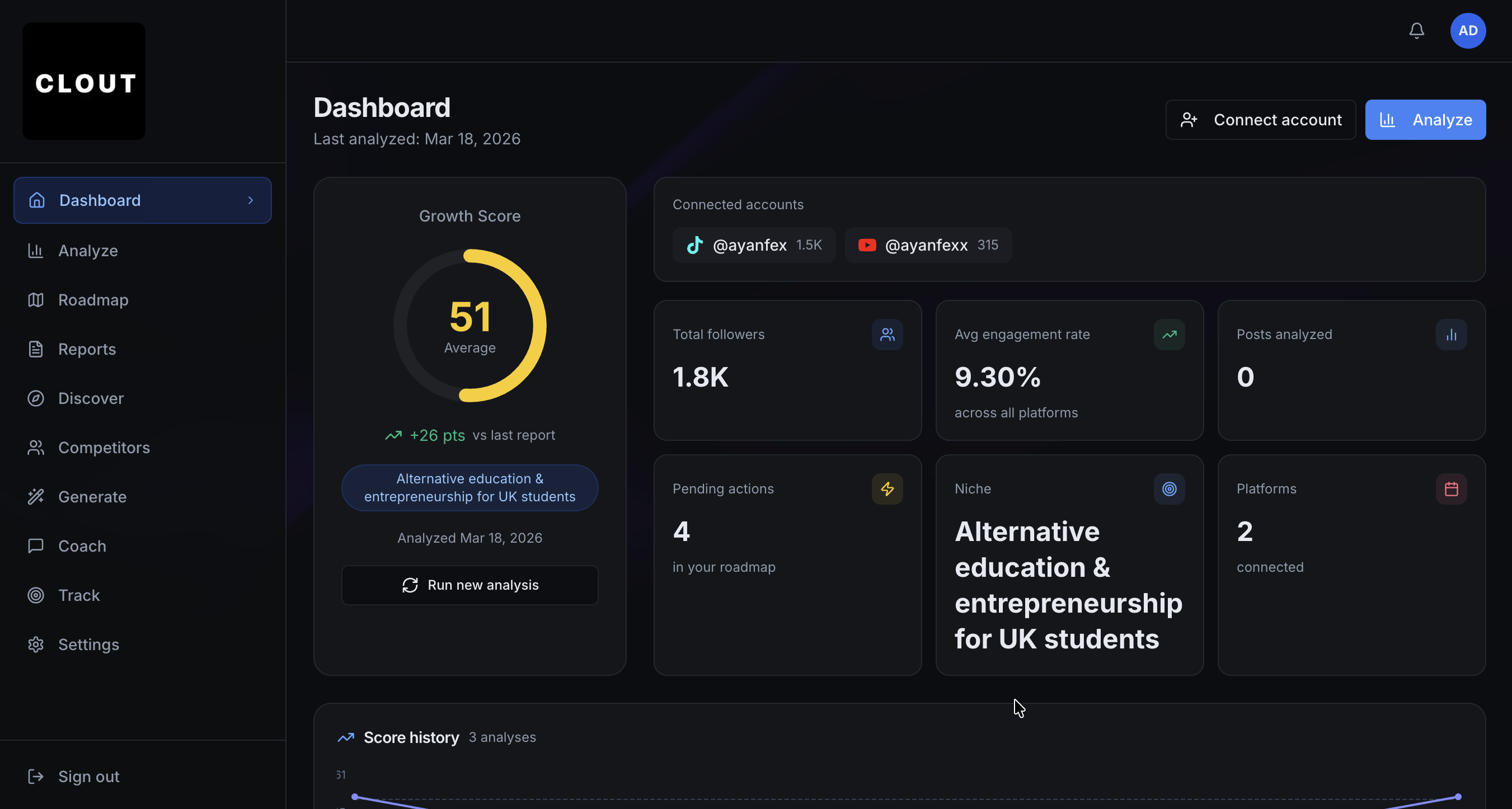Image resolution: width=1512 pixels, height=809 pixels.
Task: Select the @ayanfex TikTok account chip
Action: [x=754, y=245]
